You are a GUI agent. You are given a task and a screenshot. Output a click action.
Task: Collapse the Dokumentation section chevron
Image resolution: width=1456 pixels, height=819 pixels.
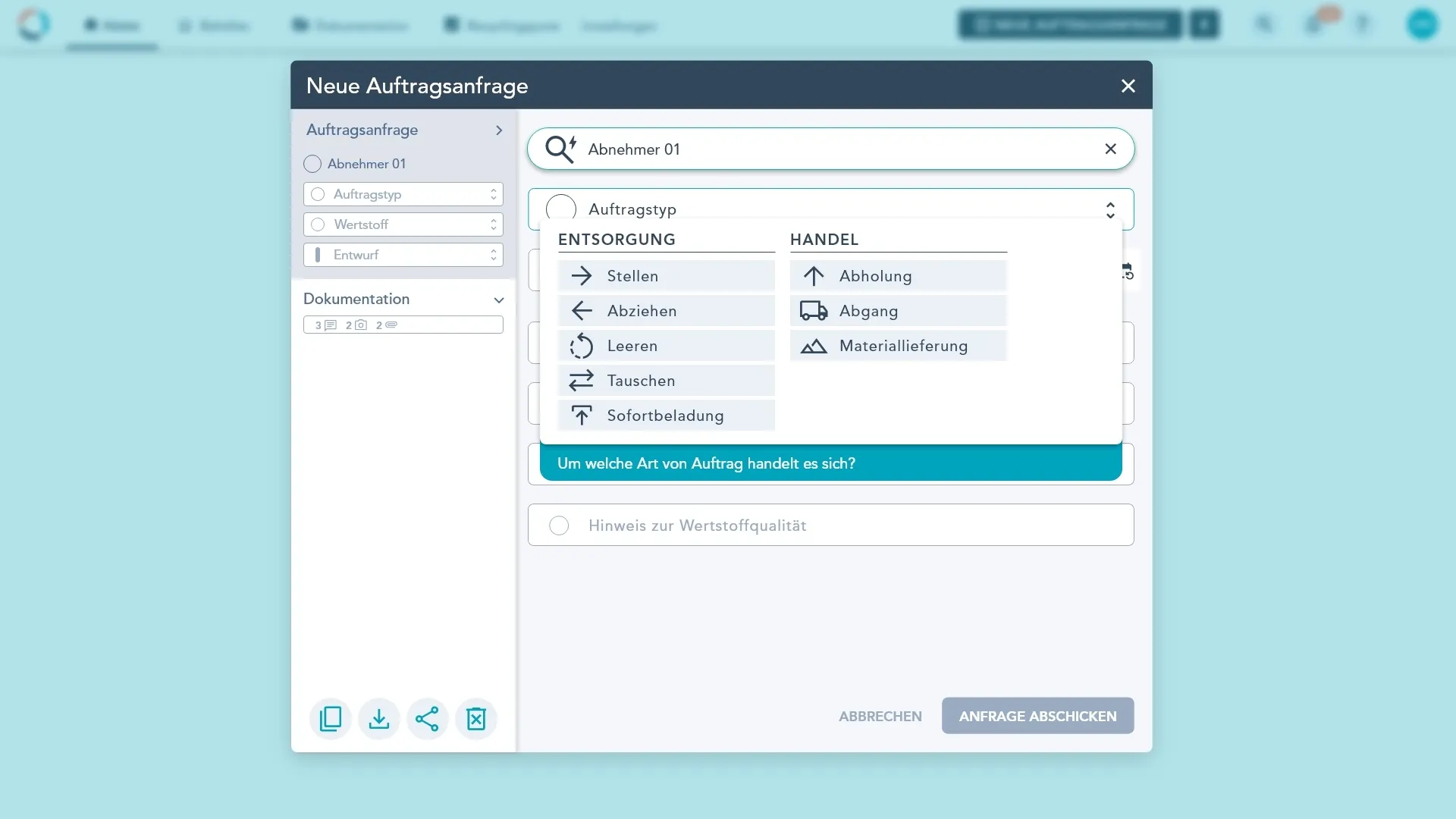click(x=498, y=300)
